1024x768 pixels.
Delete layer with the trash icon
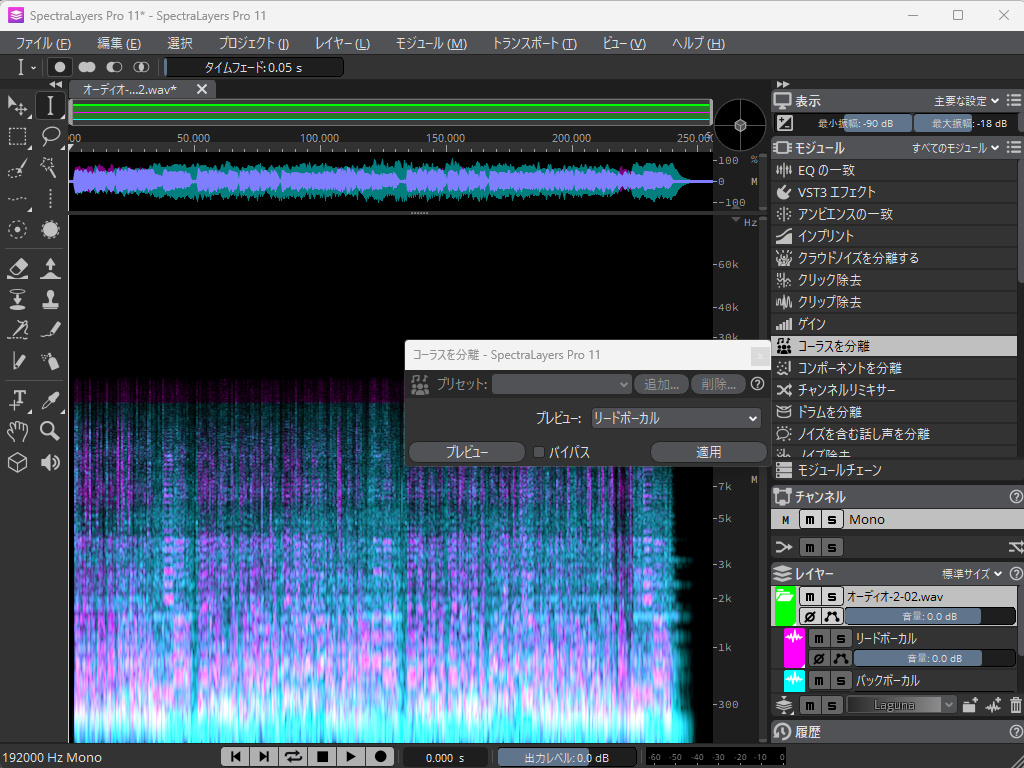pos(1016,705)
